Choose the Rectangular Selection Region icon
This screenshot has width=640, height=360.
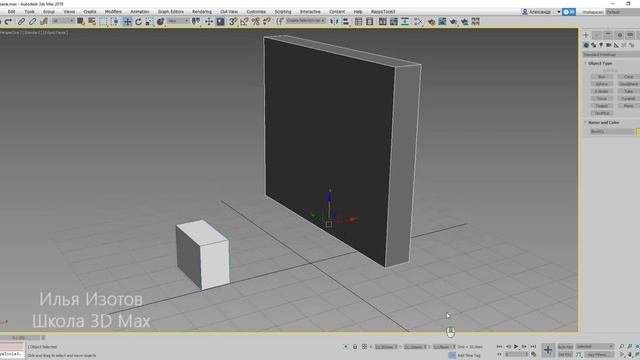click(103, 22)
